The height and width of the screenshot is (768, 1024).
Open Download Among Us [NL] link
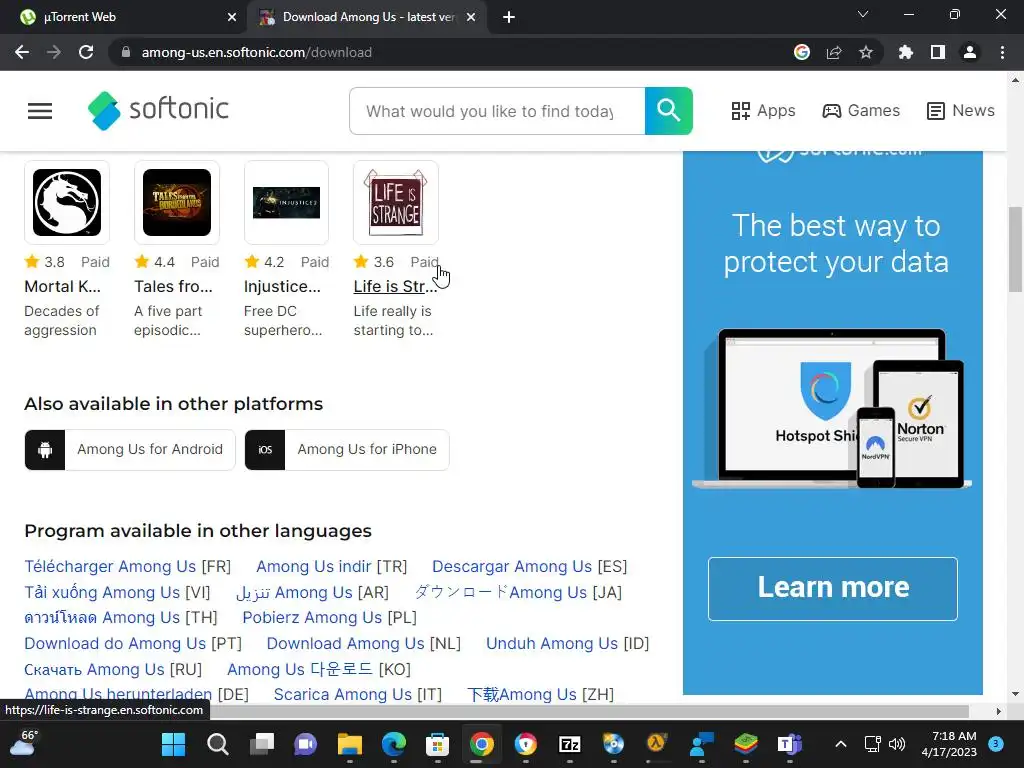(363, 643)
